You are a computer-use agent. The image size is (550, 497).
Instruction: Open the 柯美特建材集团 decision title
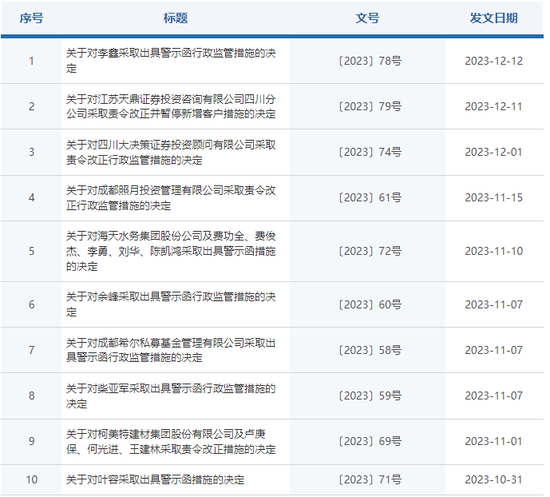[171, 441]
